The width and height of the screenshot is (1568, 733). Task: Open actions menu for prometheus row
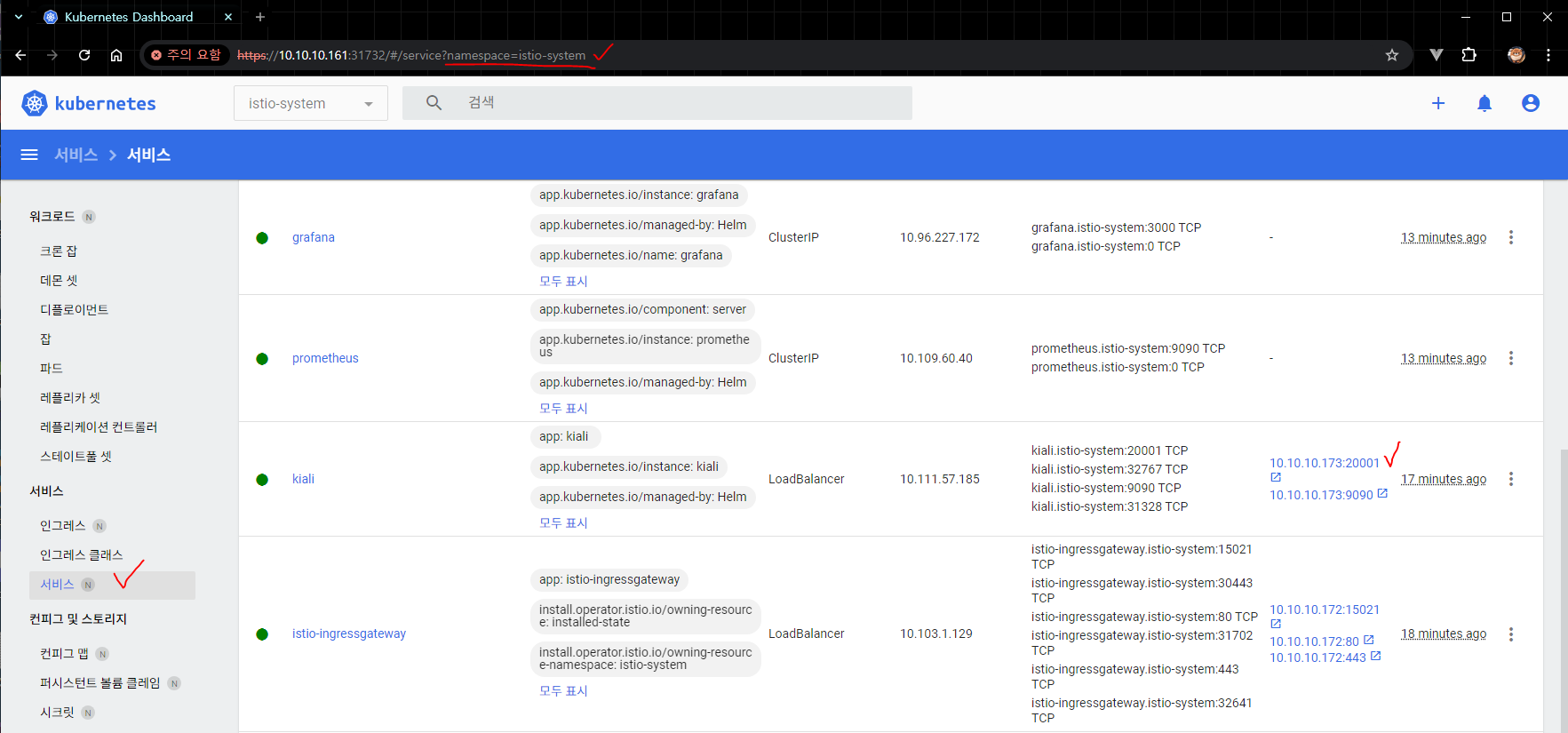[1511, 358]
